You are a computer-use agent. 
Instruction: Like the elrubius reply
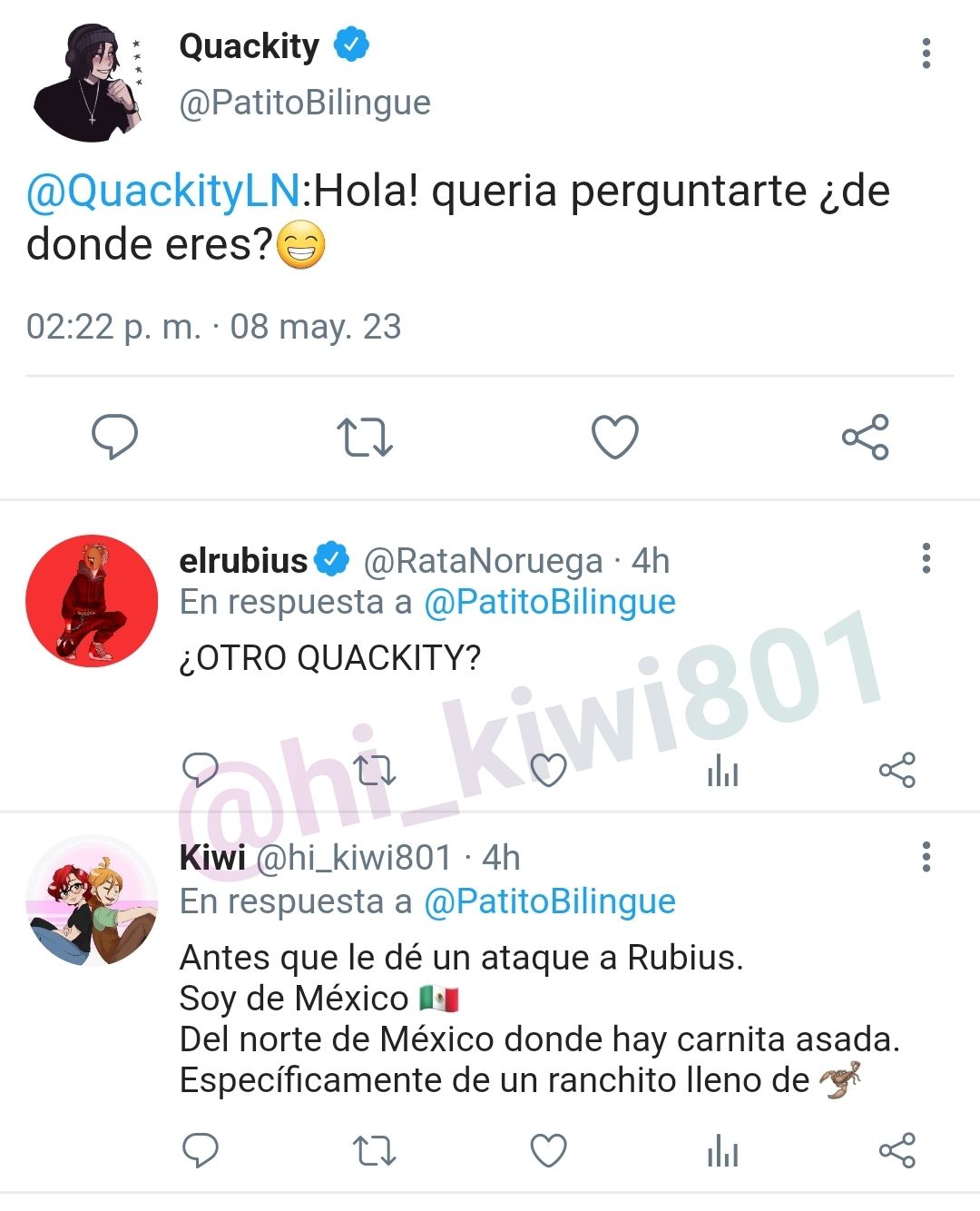tap(548, 770)
